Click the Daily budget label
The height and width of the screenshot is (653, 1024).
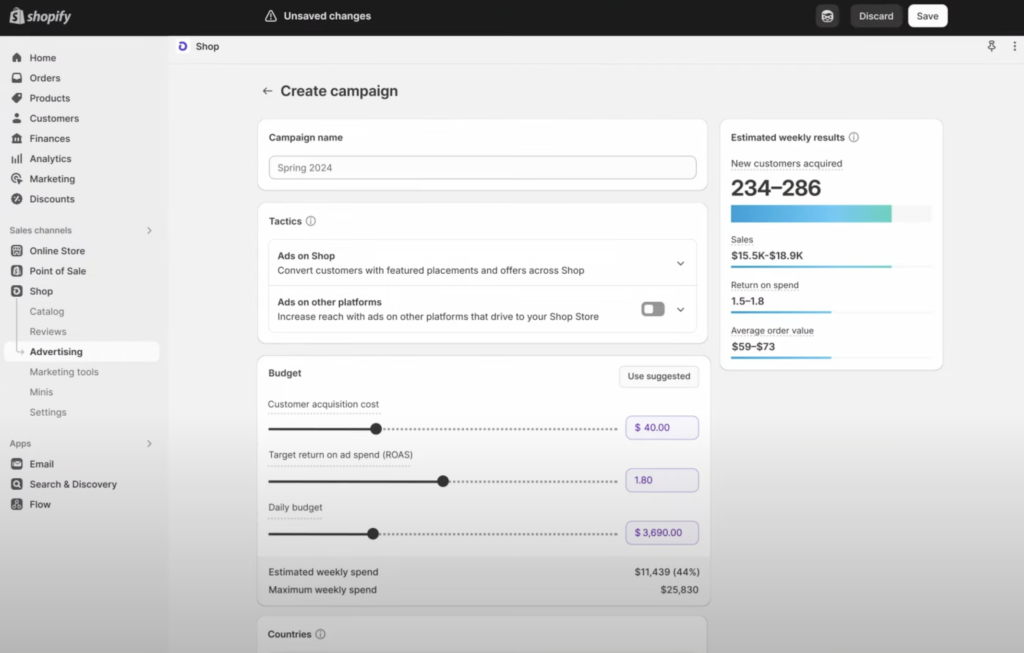click(x=295, y=507)
